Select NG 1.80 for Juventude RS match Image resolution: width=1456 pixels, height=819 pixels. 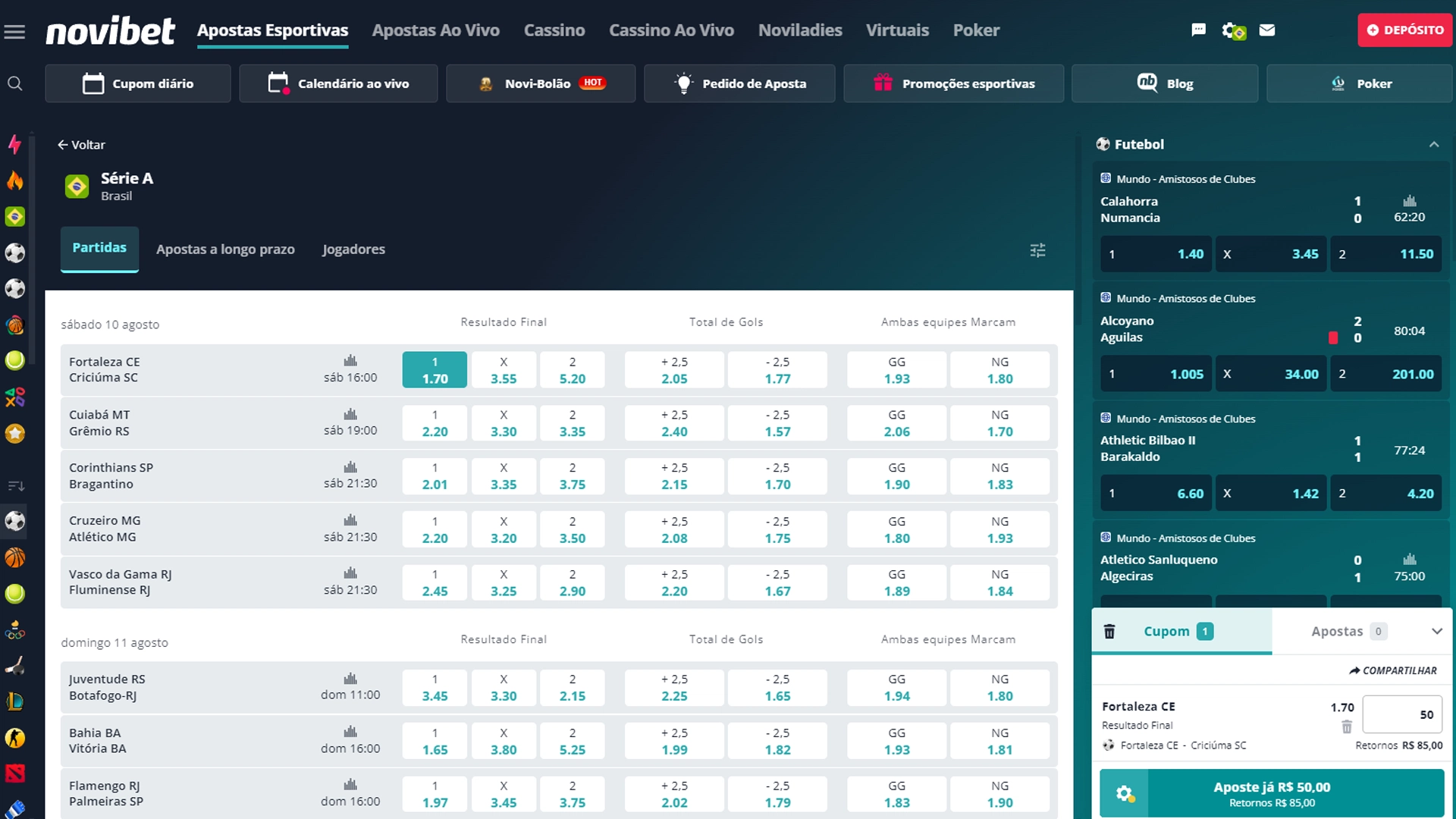point(1000,688)
